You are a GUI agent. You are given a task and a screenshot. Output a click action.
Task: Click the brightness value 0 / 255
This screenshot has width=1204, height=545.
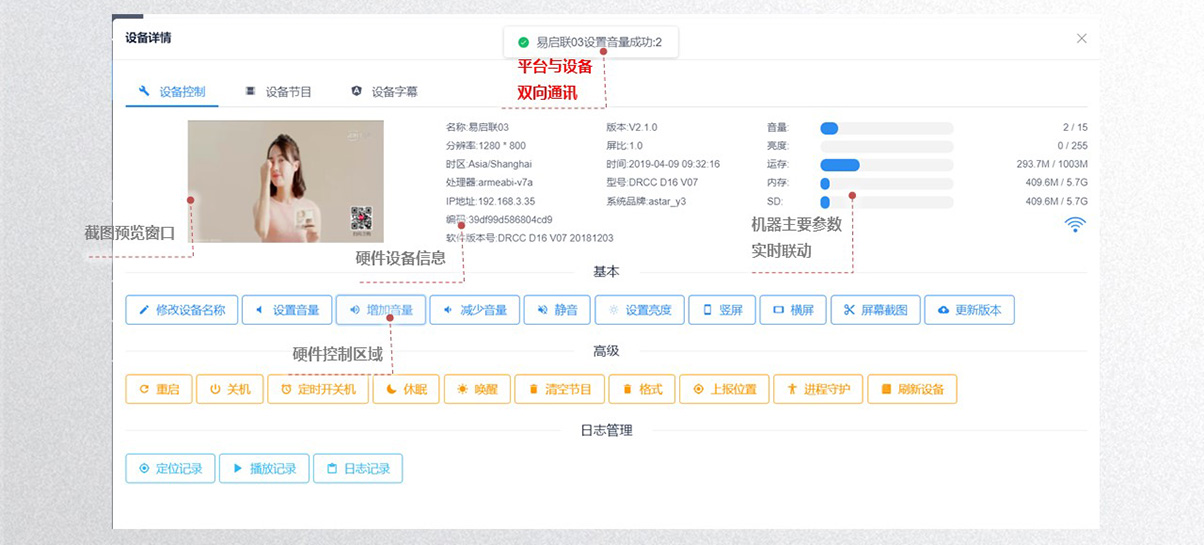point(1073,146)
